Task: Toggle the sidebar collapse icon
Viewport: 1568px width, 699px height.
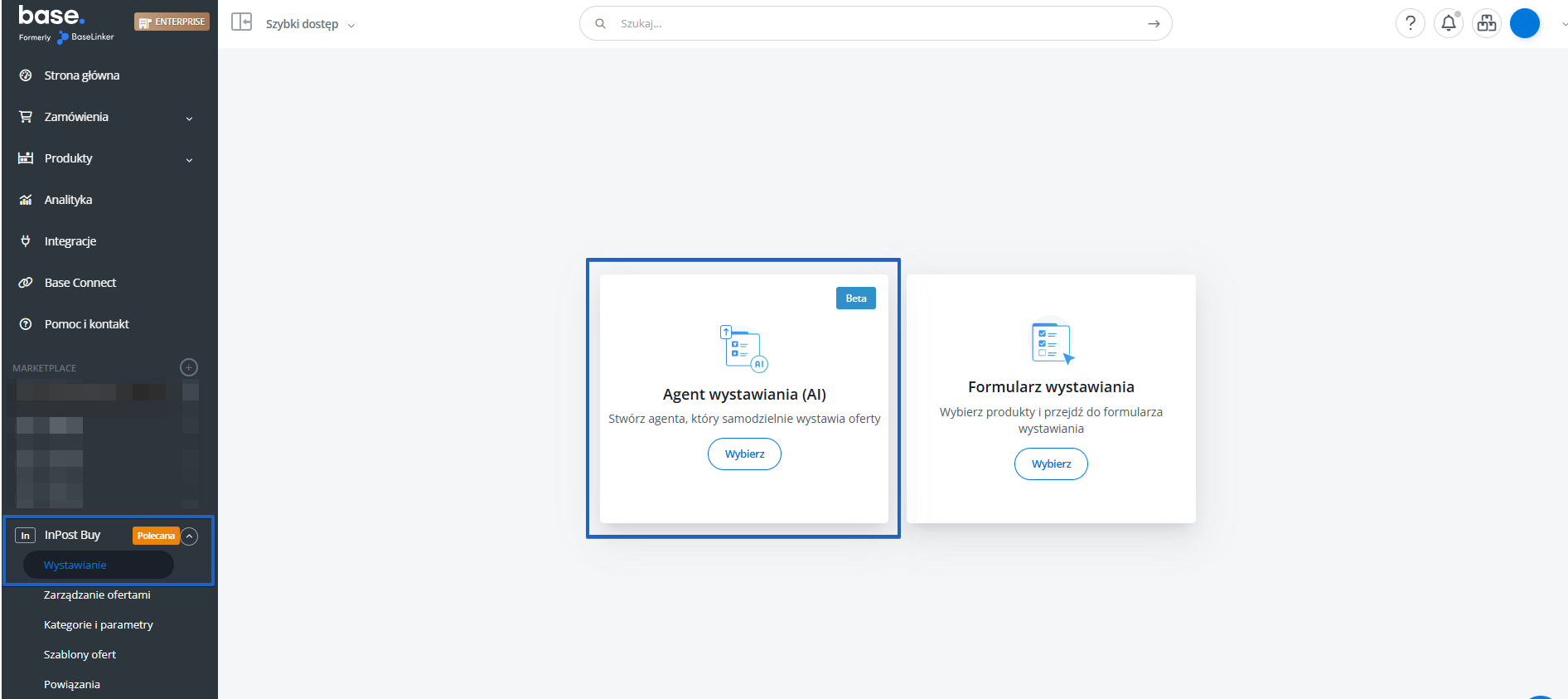Action: 241,22
